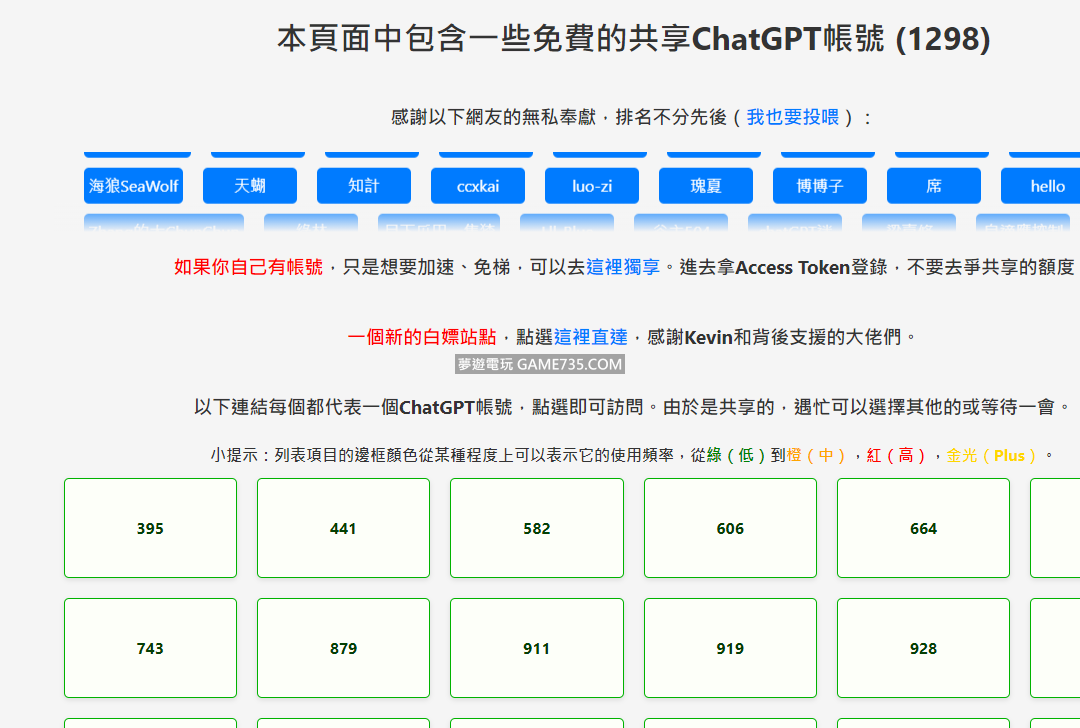Open account card 664
Viewport: 1080px width, 728px height.
[x=924, y=528]
